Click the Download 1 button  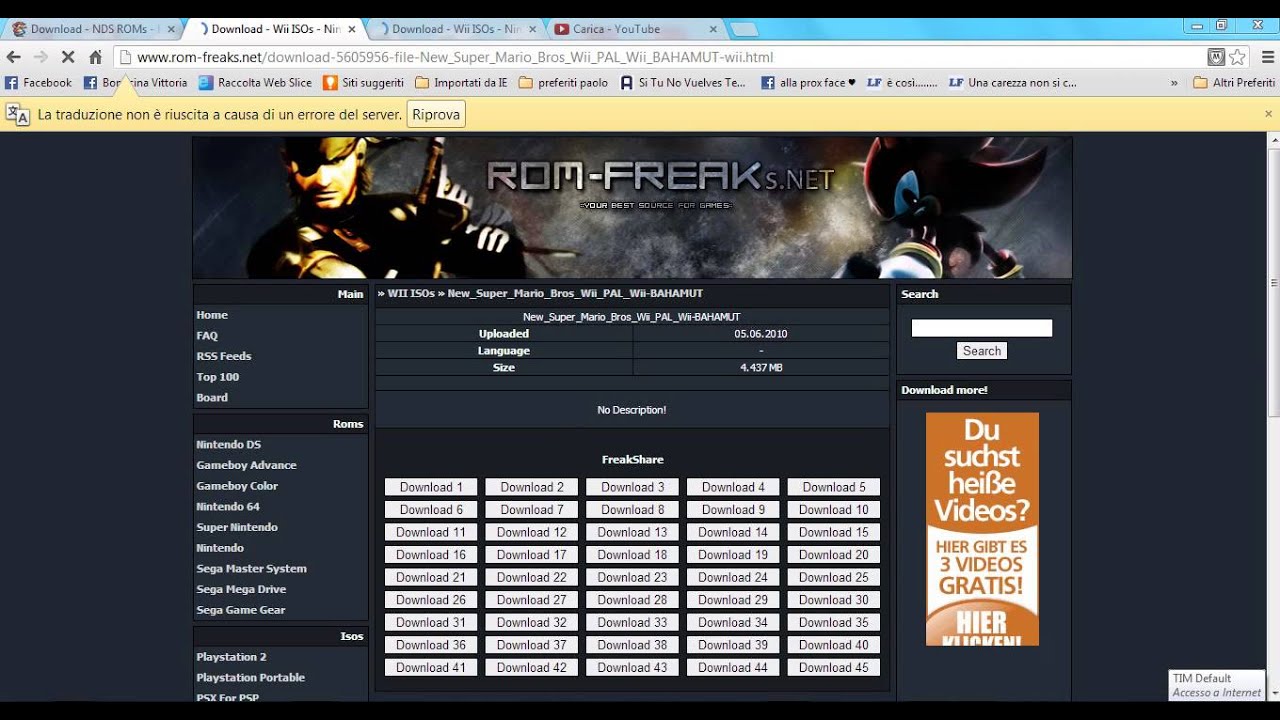tap(431, 487)
